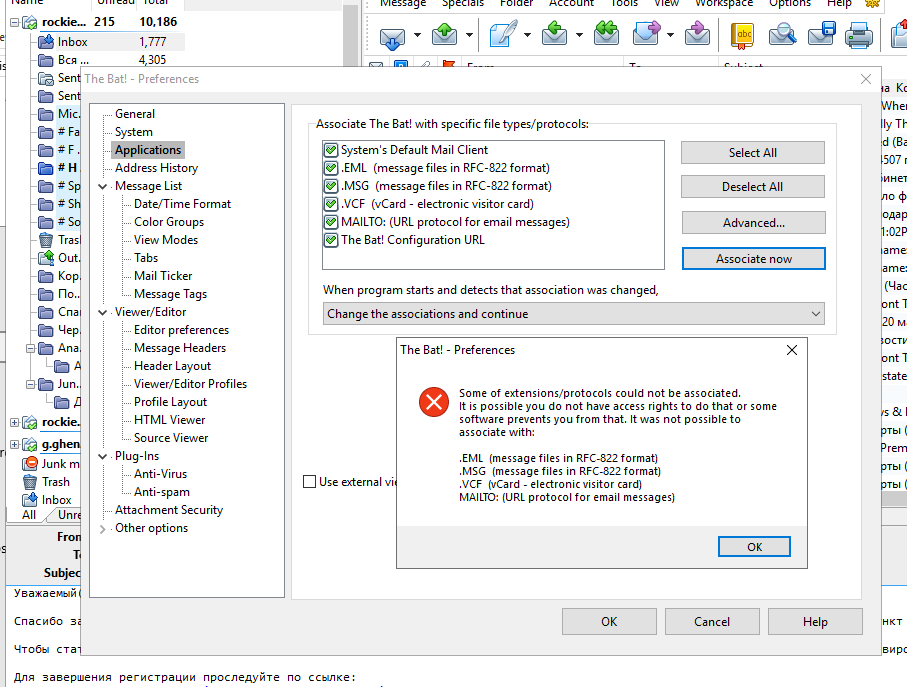Select Attachment Security preferences item
Image resolution: width=907 pixels, height=687 pixels.
tap(169, 510)
